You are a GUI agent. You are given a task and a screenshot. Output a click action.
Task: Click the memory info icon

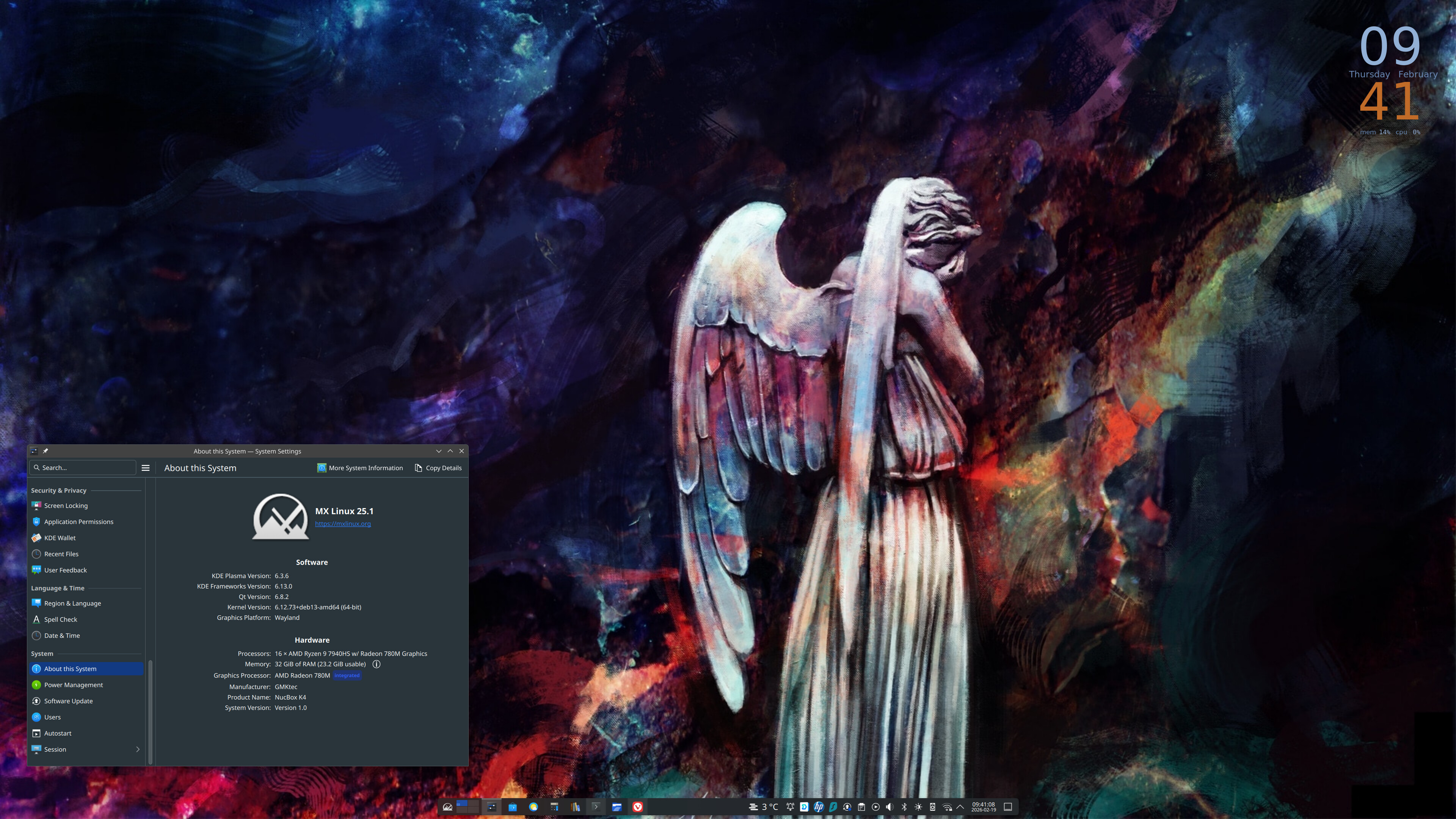tap(377, 664)
